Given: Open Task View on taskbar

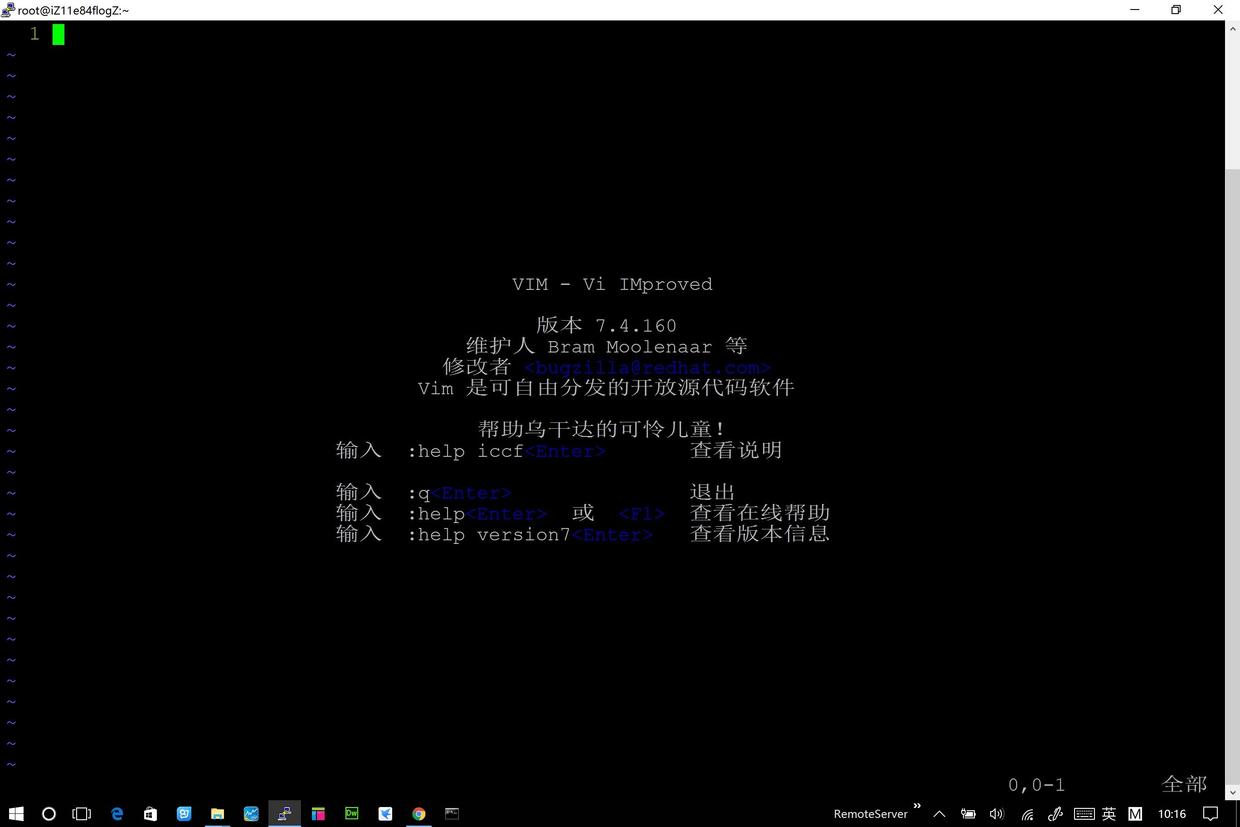Looking at the screenshot, I should (82, 814).
